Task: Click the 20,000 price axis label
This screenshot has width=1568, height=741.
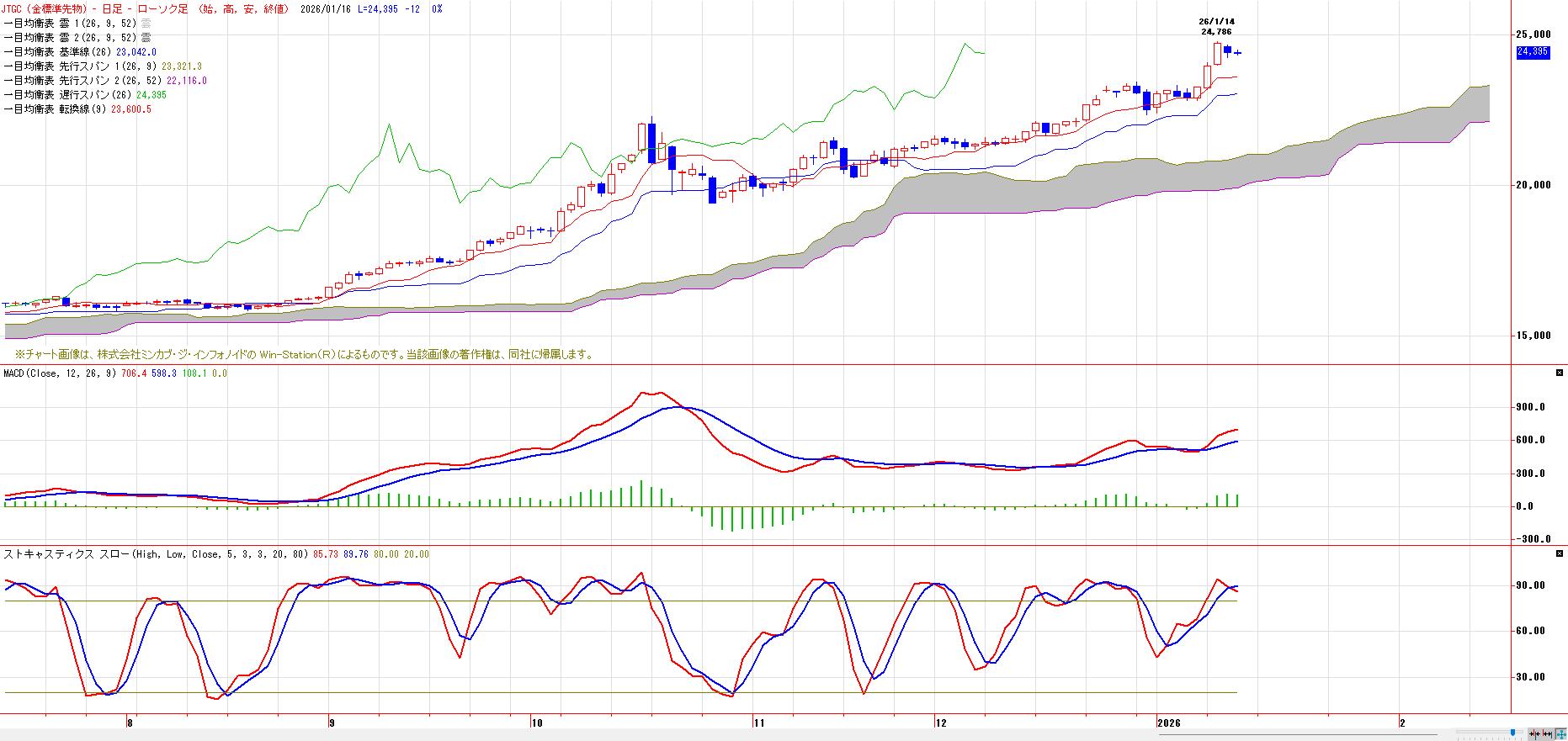Action: point(1533,185)
